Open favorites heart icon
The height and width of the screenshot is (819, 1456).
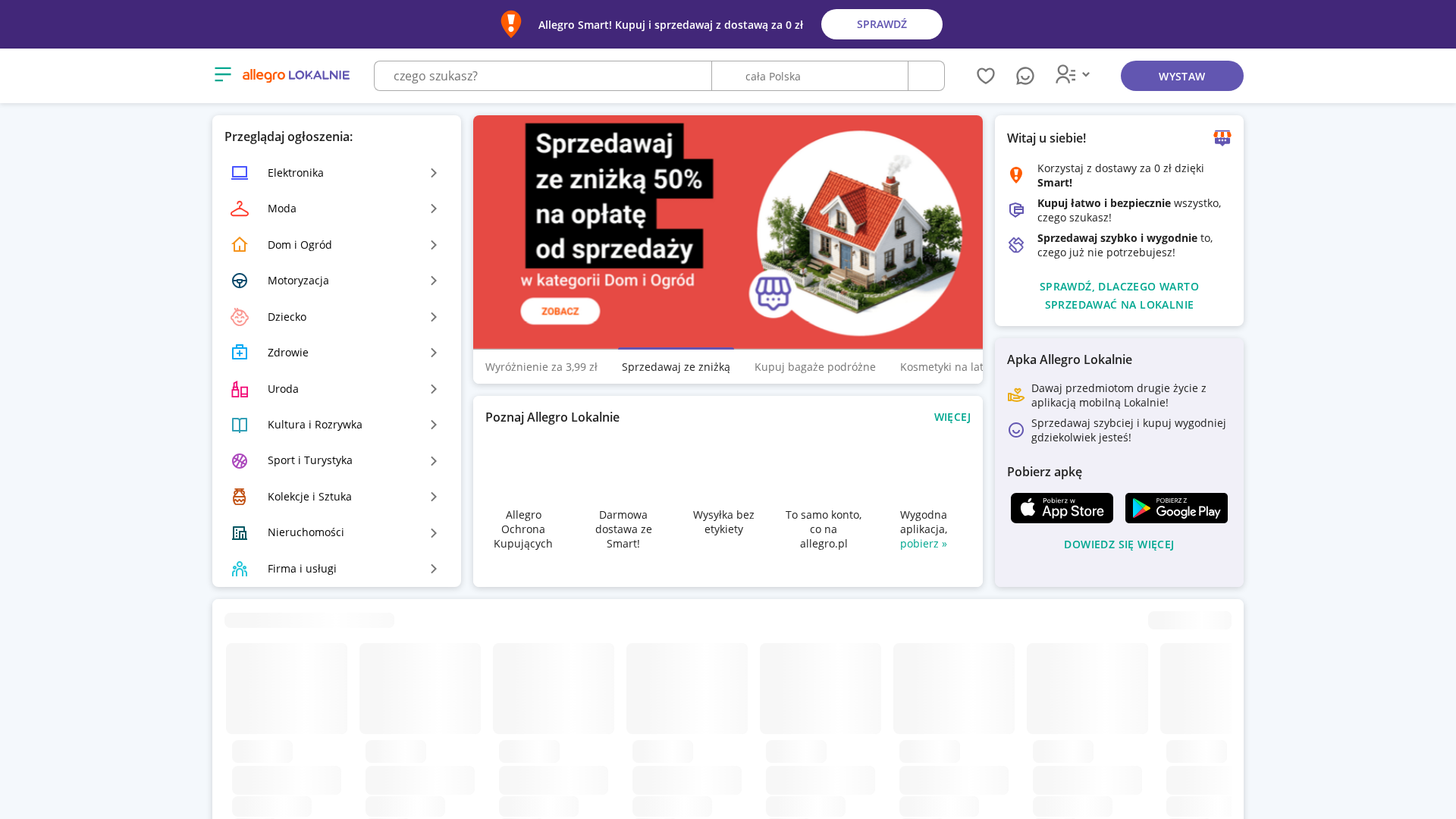click(986, 76)
